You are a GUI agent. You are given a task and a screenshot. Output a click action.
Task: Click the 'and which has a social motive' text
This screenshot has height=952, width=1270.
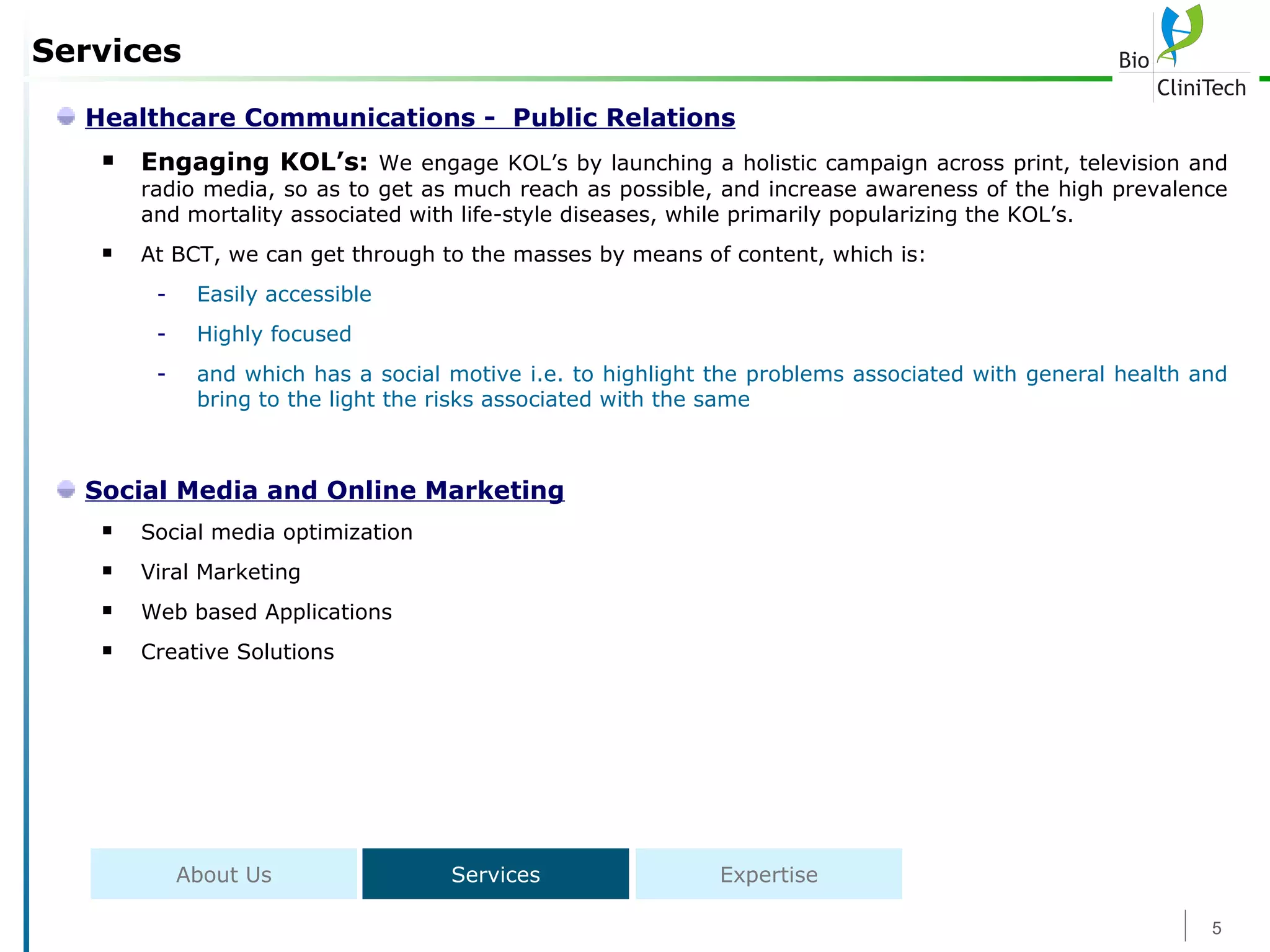point(712,387)
